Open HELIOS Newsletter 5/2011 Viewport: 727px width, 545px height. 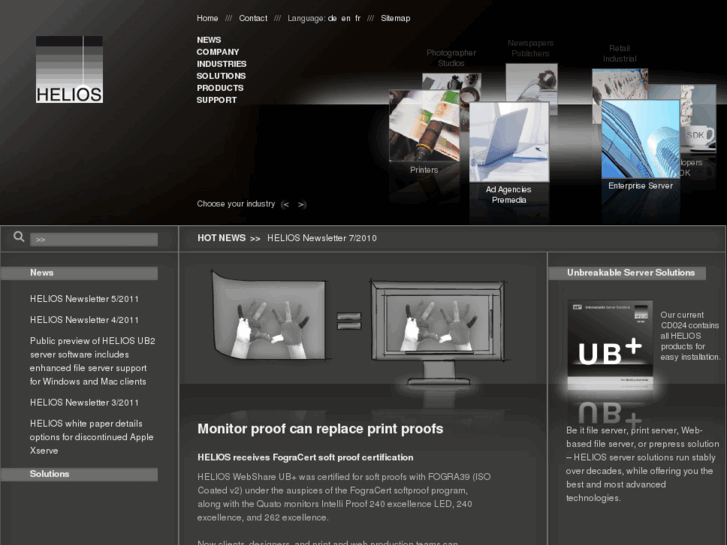tap(84, 299)
